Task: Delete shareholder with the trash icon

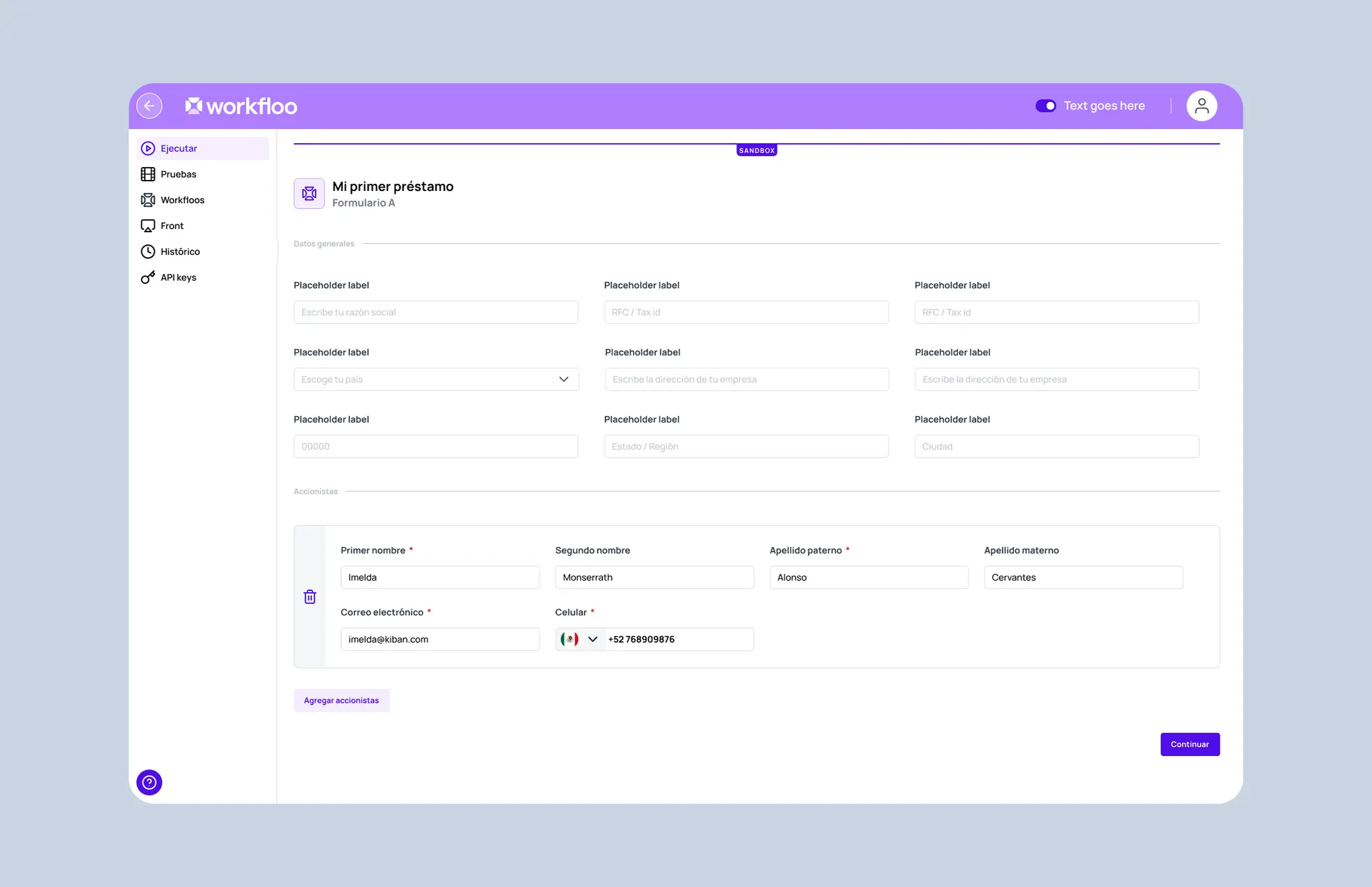Action: (x=310, y=597)
